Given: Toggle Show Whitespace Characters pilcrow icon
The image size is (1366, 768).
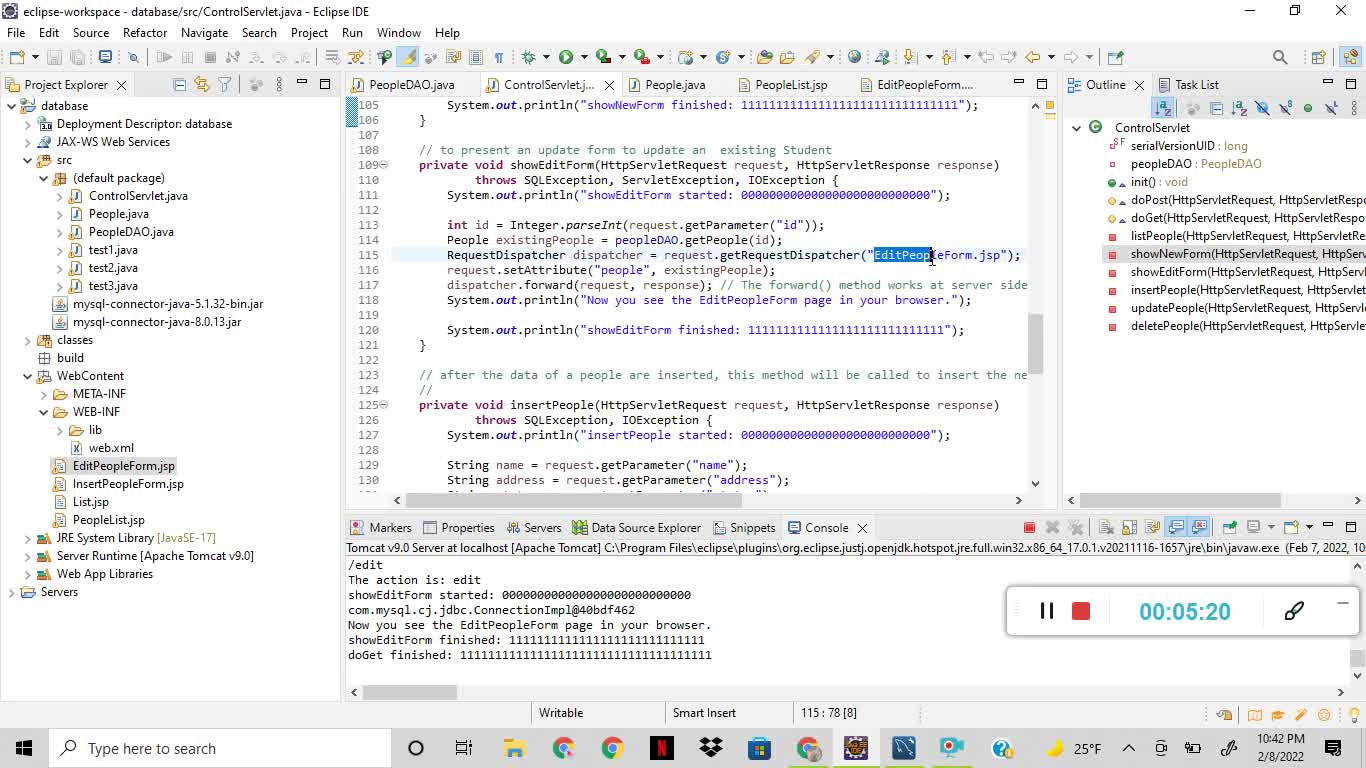Looking at the screenshot, I should 498,57.
